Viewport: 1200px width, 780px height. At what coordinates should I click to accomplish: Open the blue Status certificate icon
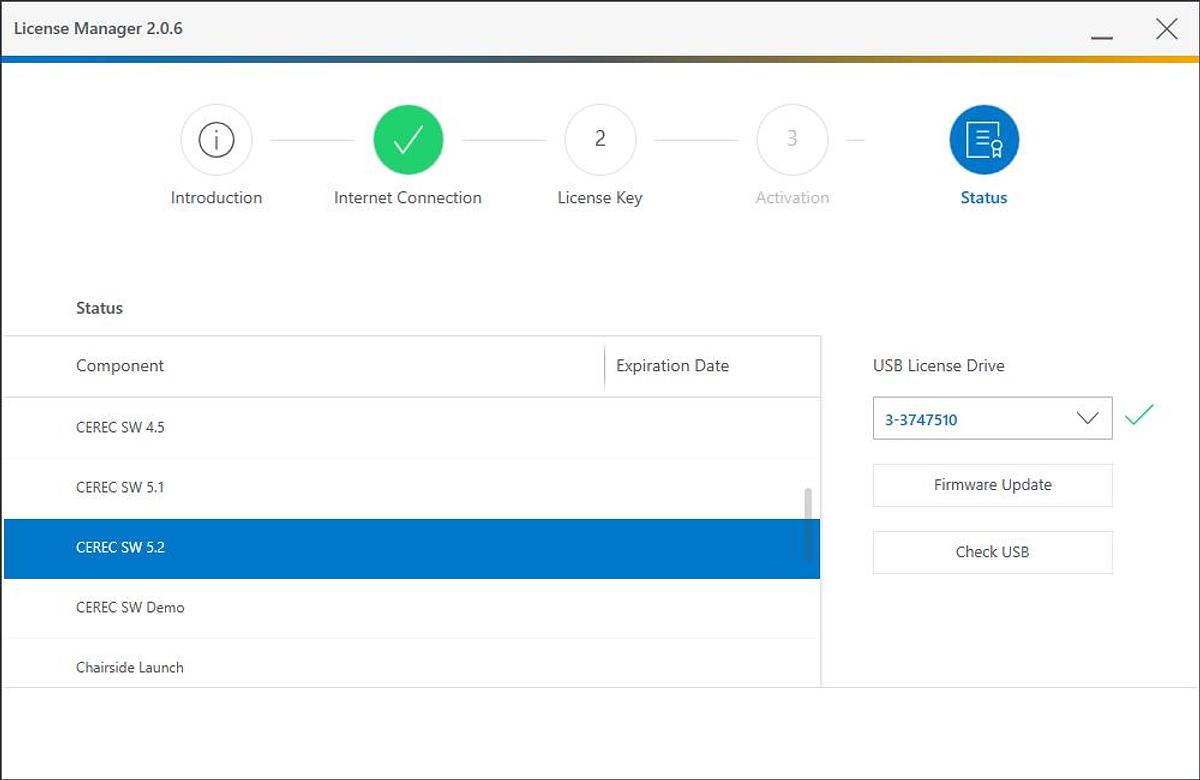coord(984,140)
